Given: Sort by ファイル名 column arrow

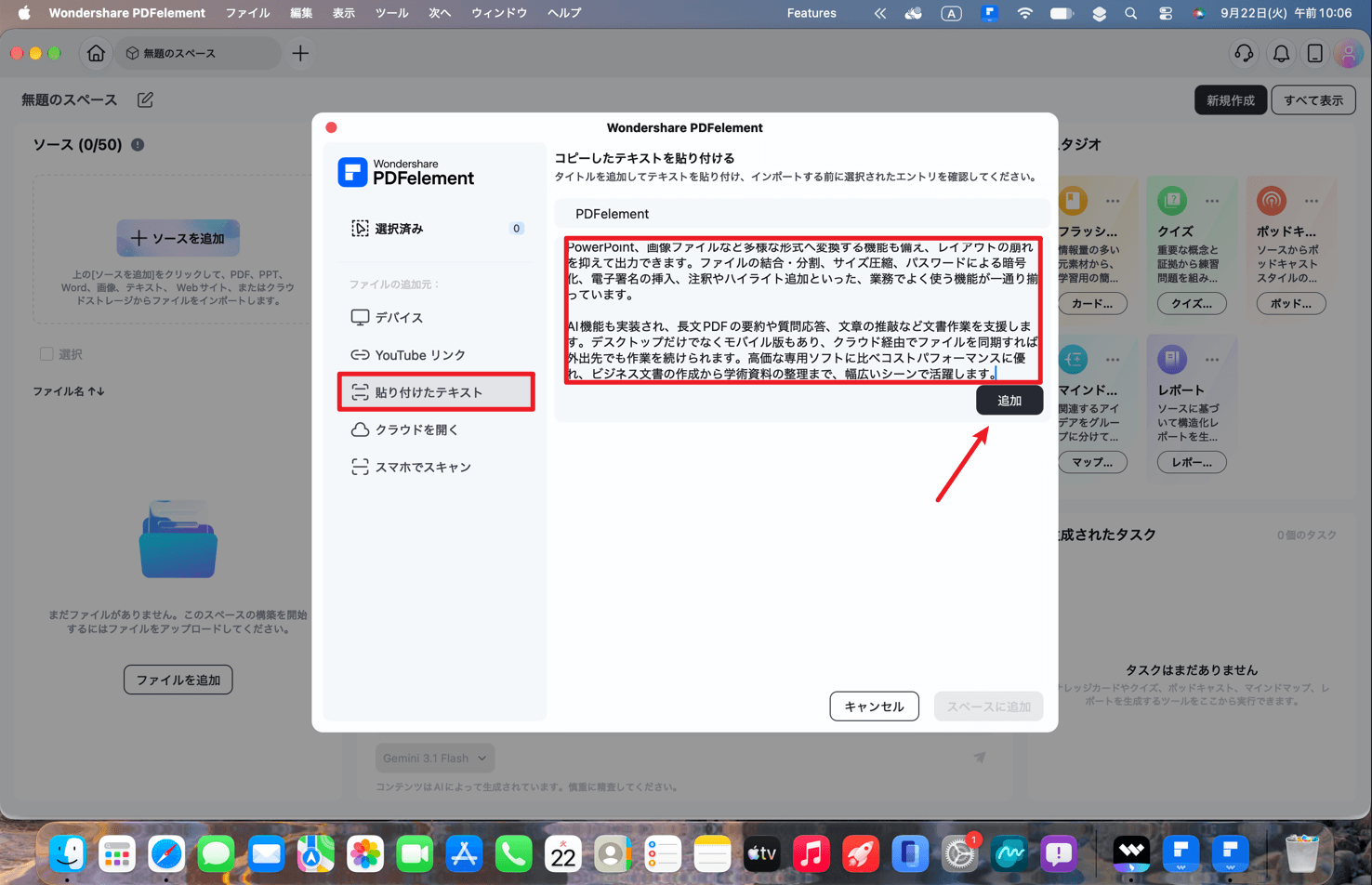Looking at the screenshot, I should coord(96,391).
